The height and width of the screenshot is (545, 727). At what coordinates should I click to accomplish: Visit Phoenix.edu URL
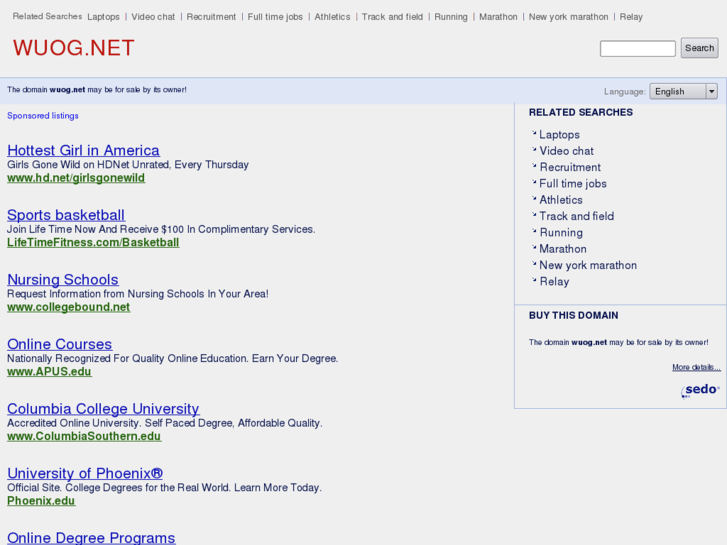pyautogui.click(x=41, y=501)
